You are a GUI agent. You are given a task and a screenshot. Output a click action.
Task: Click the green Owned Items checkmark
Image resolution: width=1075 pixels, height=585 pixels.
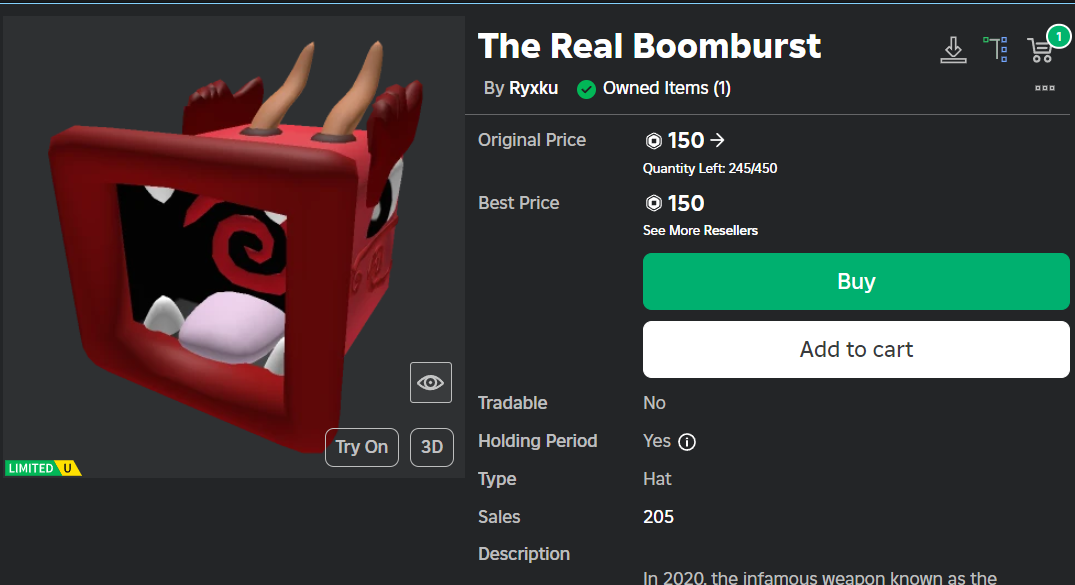pos(587,89)
